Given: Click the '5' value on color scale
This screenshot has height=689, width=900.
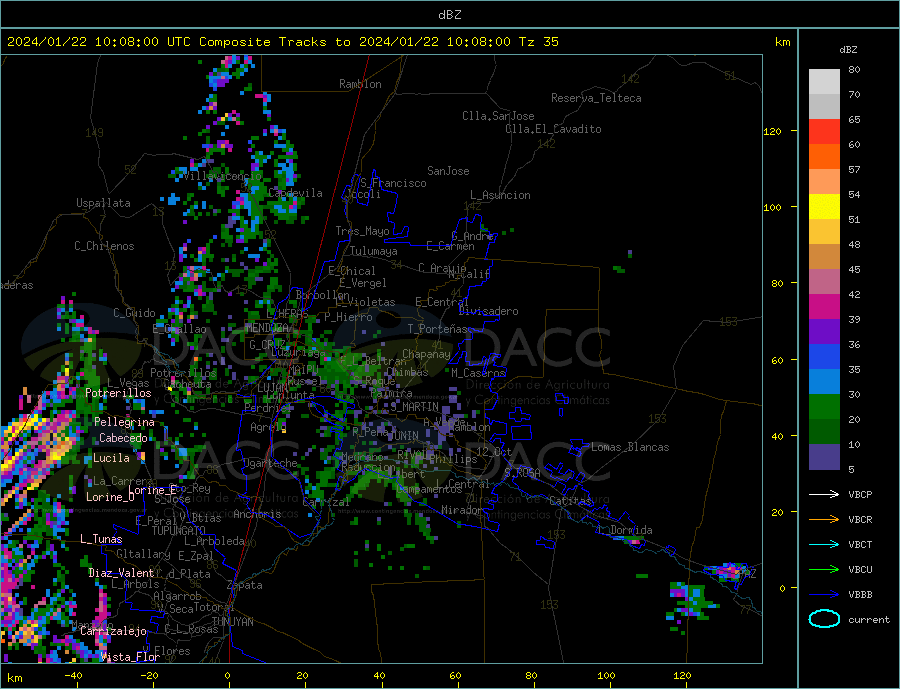Looking at the screenshot, I should (x=851, y=470).
